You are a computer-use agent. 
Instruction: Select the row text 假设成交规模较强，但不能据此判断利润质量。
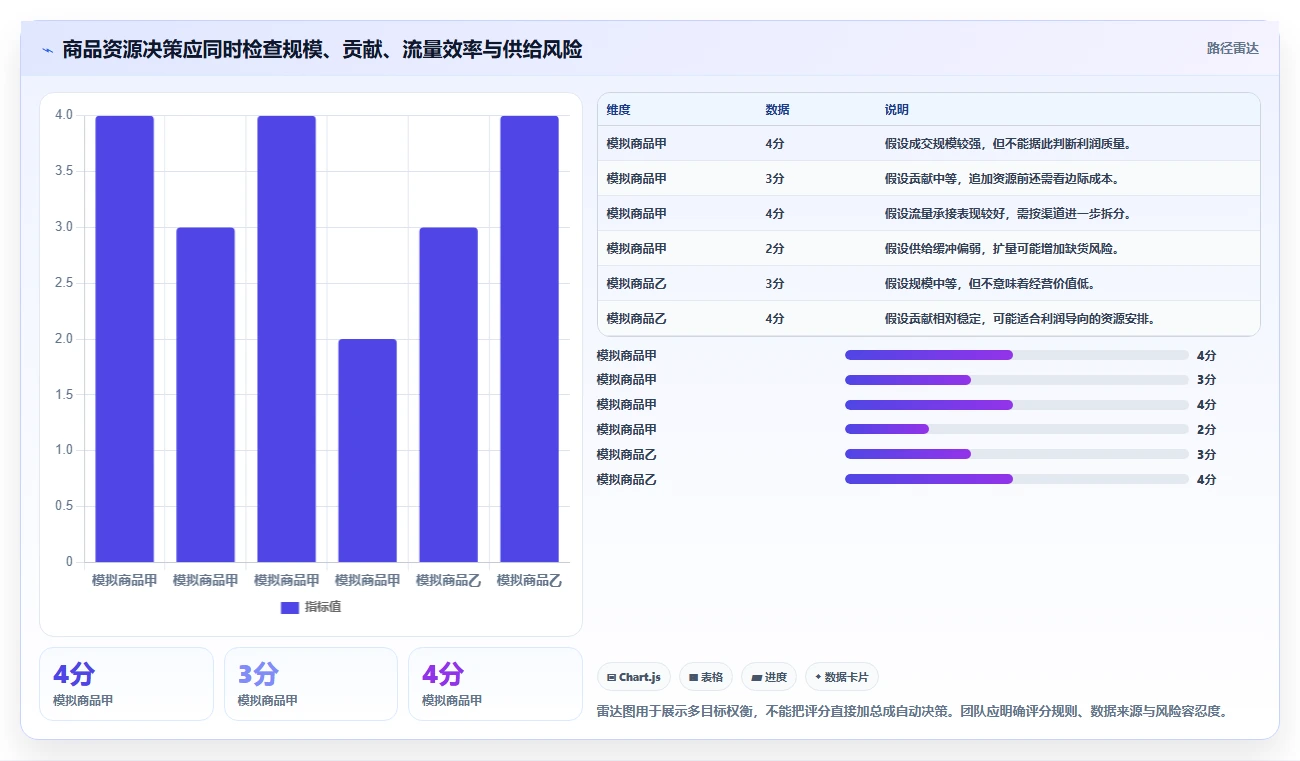(1008, 144)
